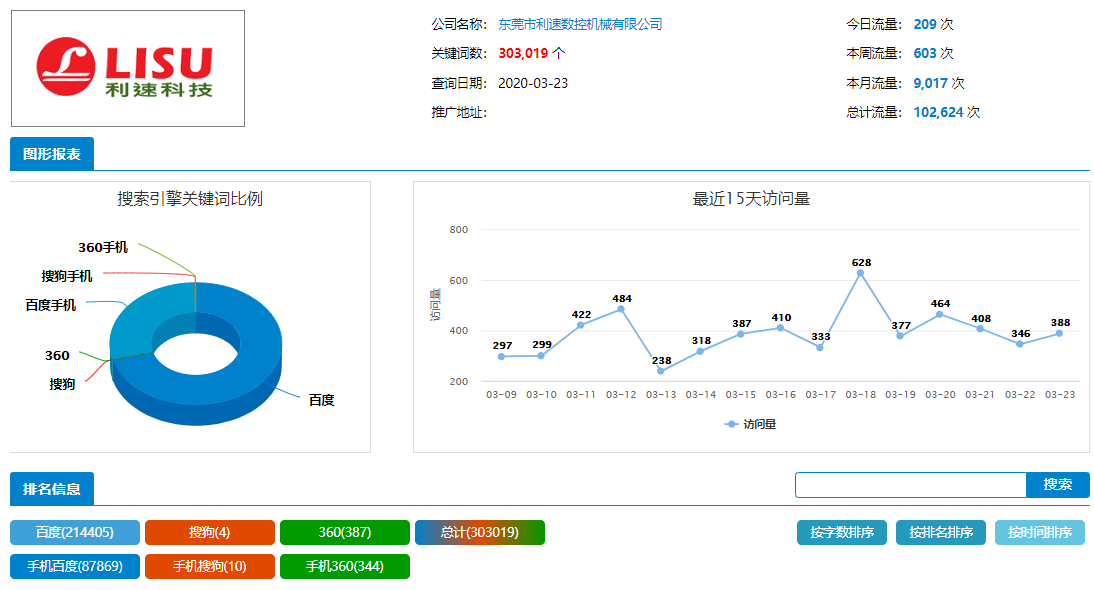Click the 03-16 data point with value 410
Image resolution: width=1094 pixels, height=590 pixels.
pos(780,328)
